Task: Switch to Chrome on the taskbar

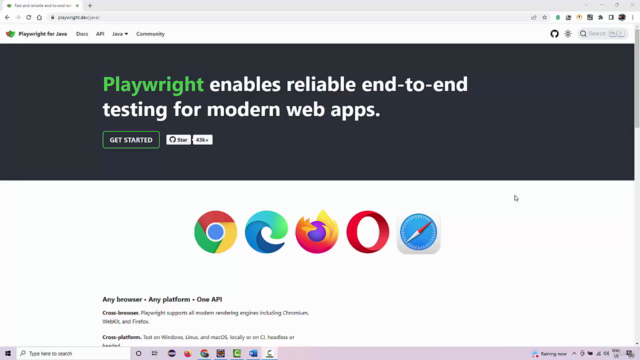Action: 204,353
